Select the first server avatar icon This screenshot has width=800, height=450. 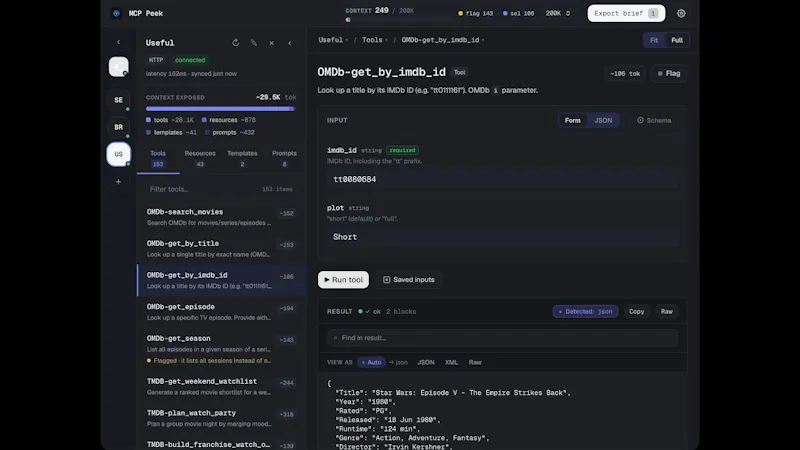click(x=118, y=66)
